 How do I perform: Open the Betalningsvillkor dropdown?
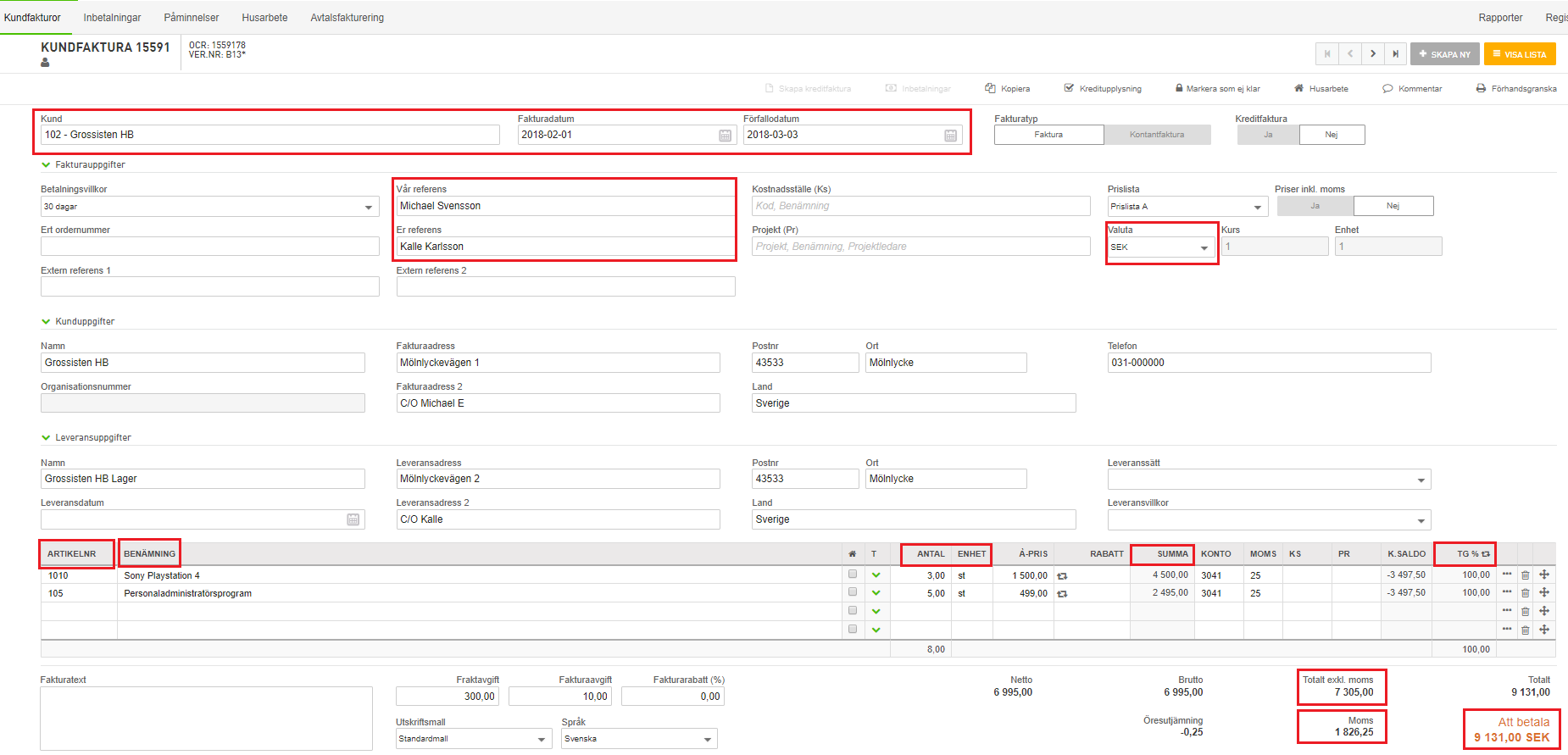369,207
